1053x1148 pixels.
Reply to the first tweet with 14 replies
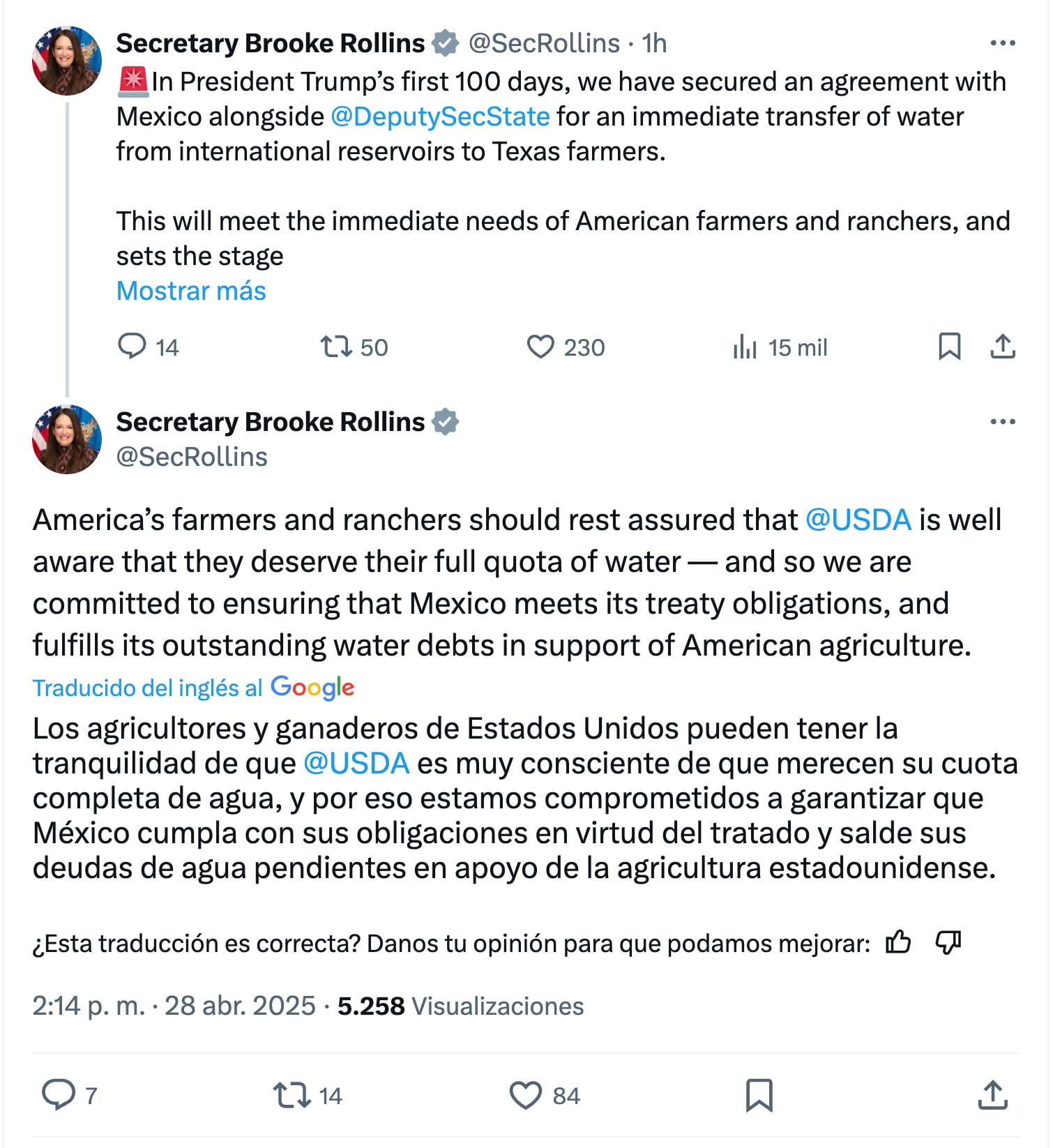tap(132, 347)
